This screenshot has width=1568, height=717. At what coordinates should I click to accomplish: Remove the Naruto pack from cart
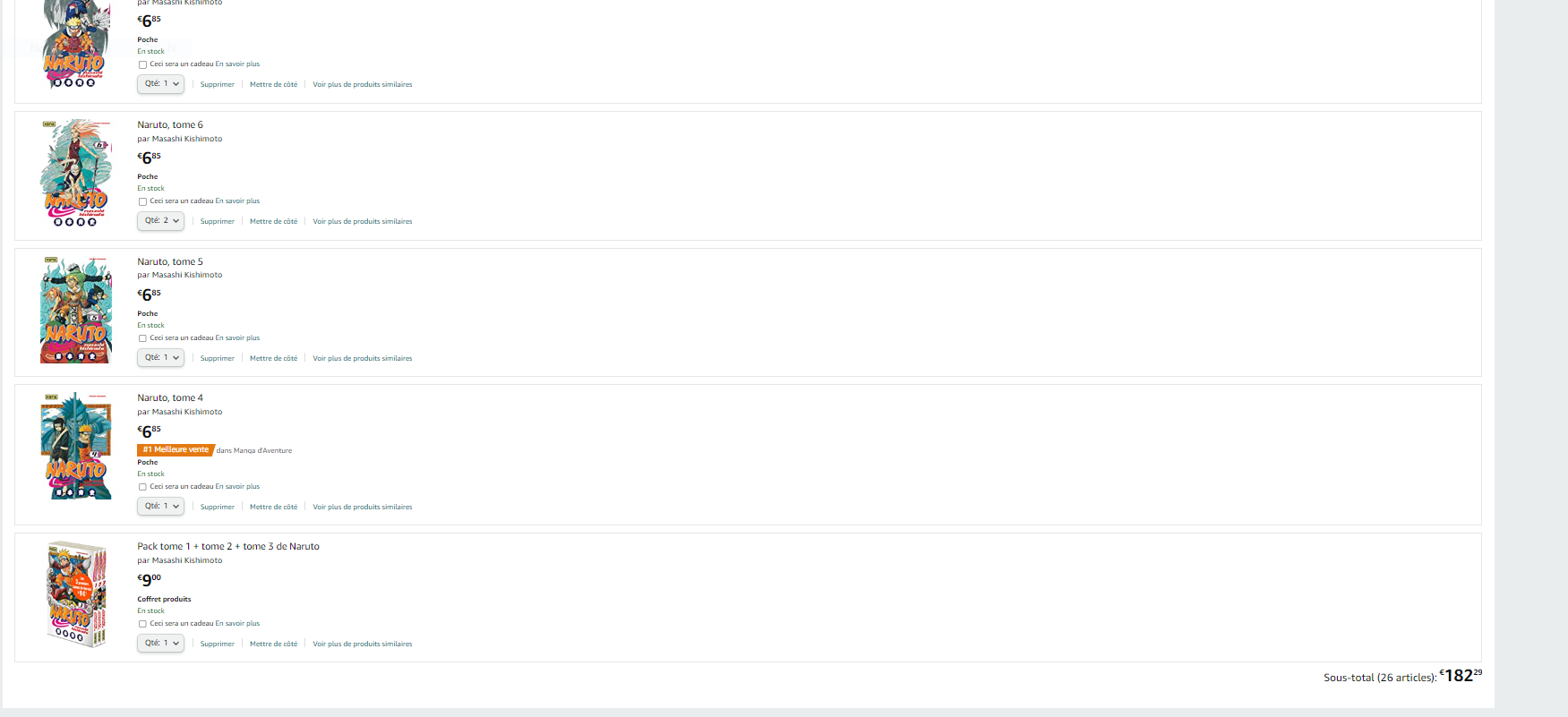[218, 644]
